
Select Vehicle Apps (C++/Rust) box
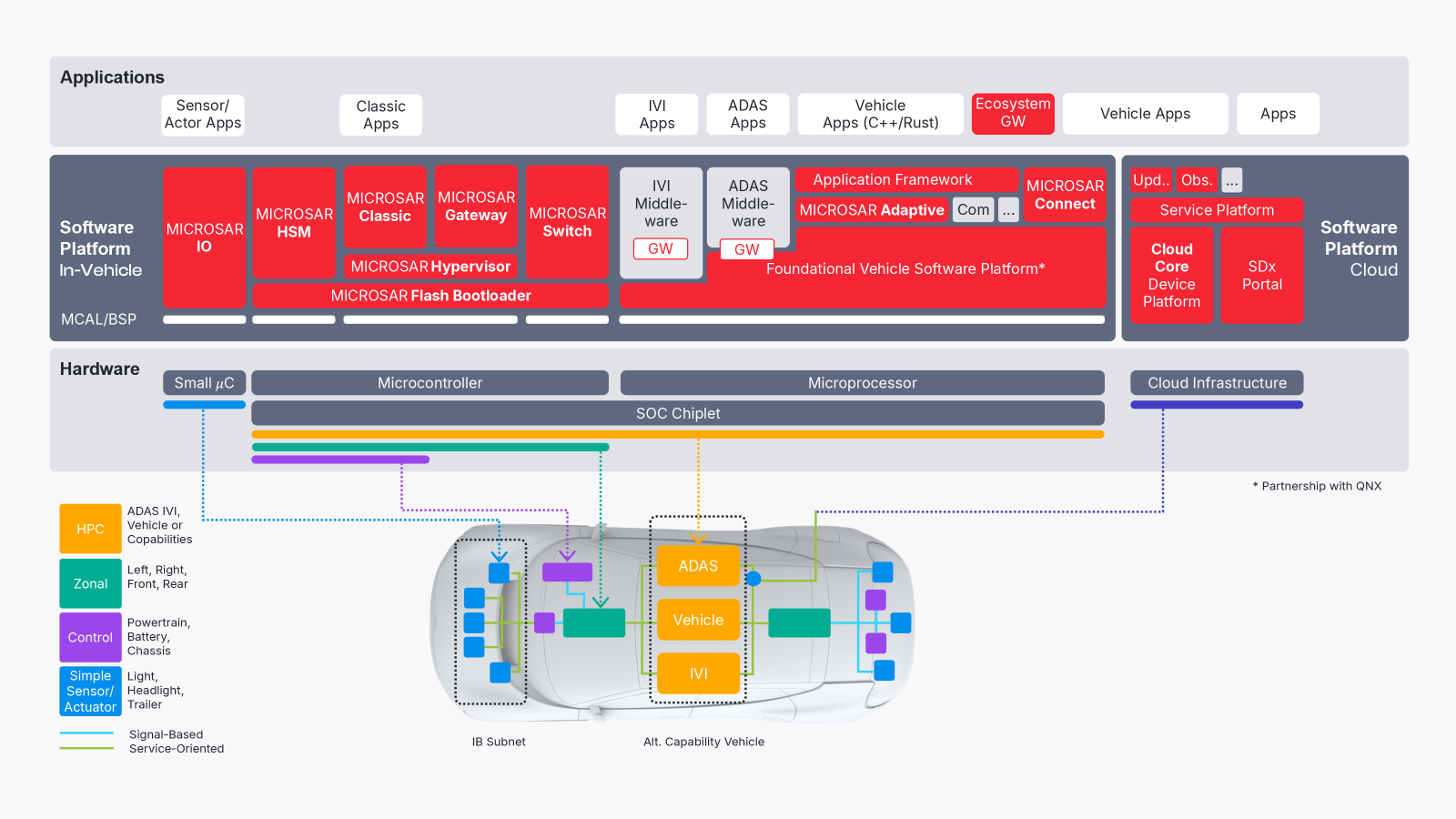coord(881,115)
